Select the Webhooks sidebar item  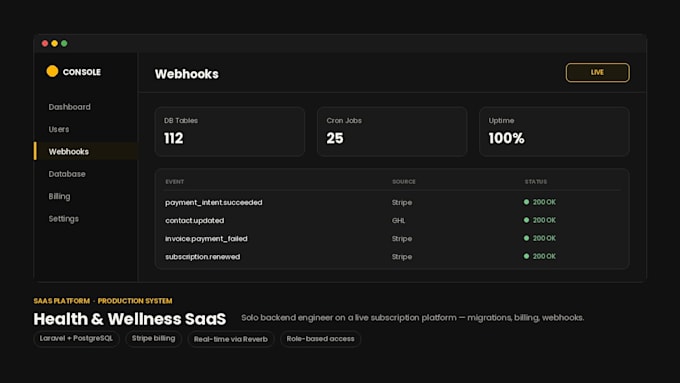86,151
